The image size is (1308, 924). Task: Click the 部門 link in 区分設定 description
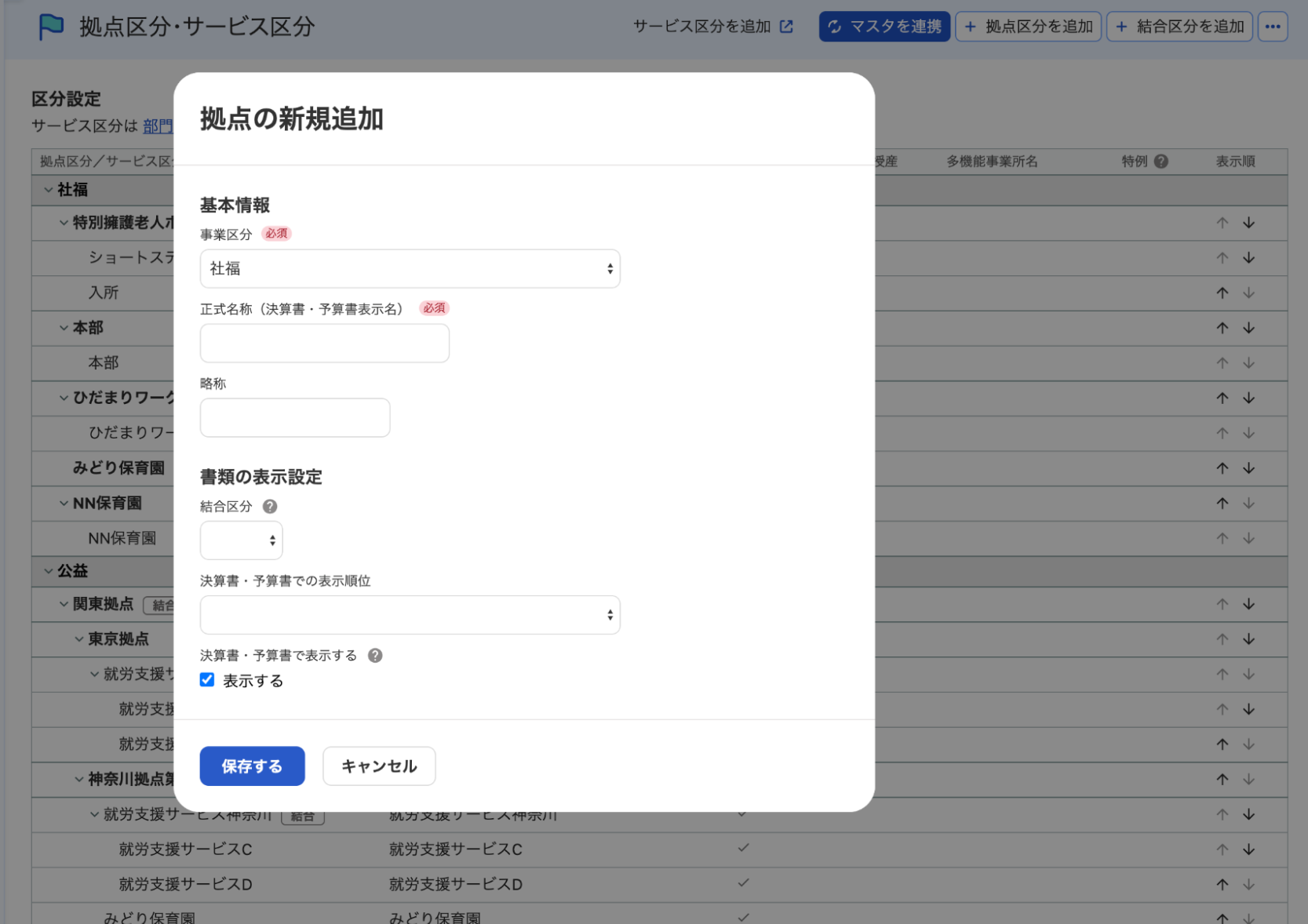[x=158, y=126]
